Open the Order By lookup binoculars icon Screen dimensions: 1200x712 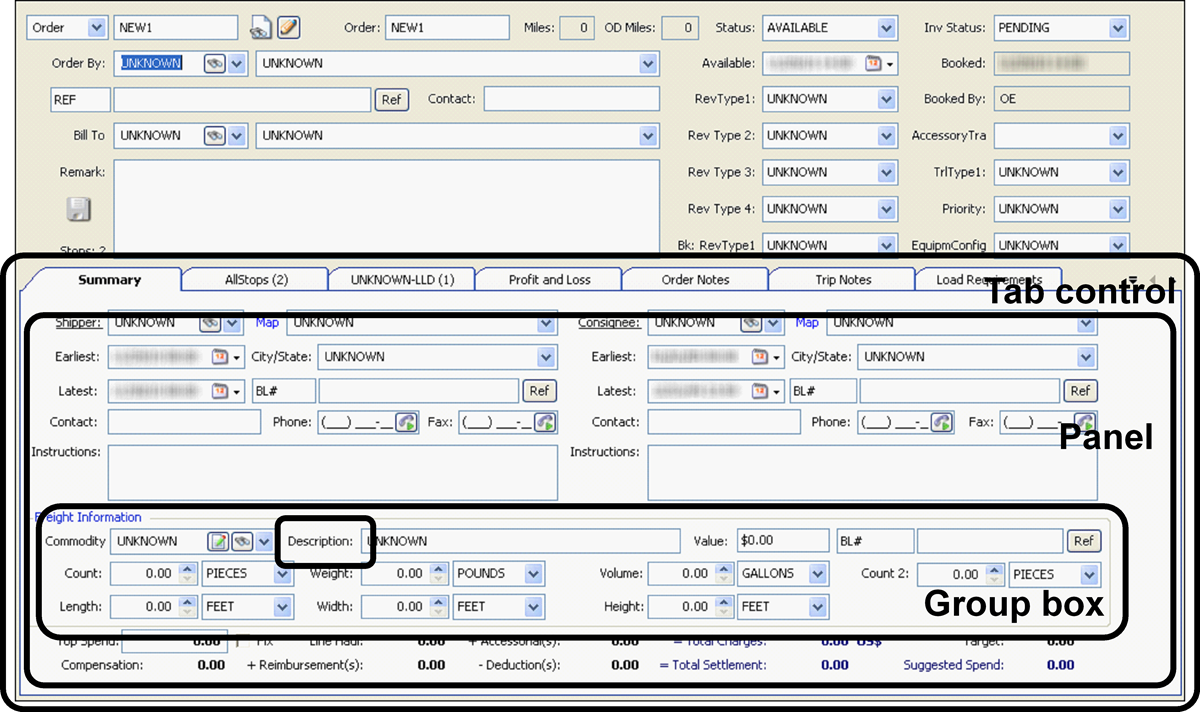(214, 63)
